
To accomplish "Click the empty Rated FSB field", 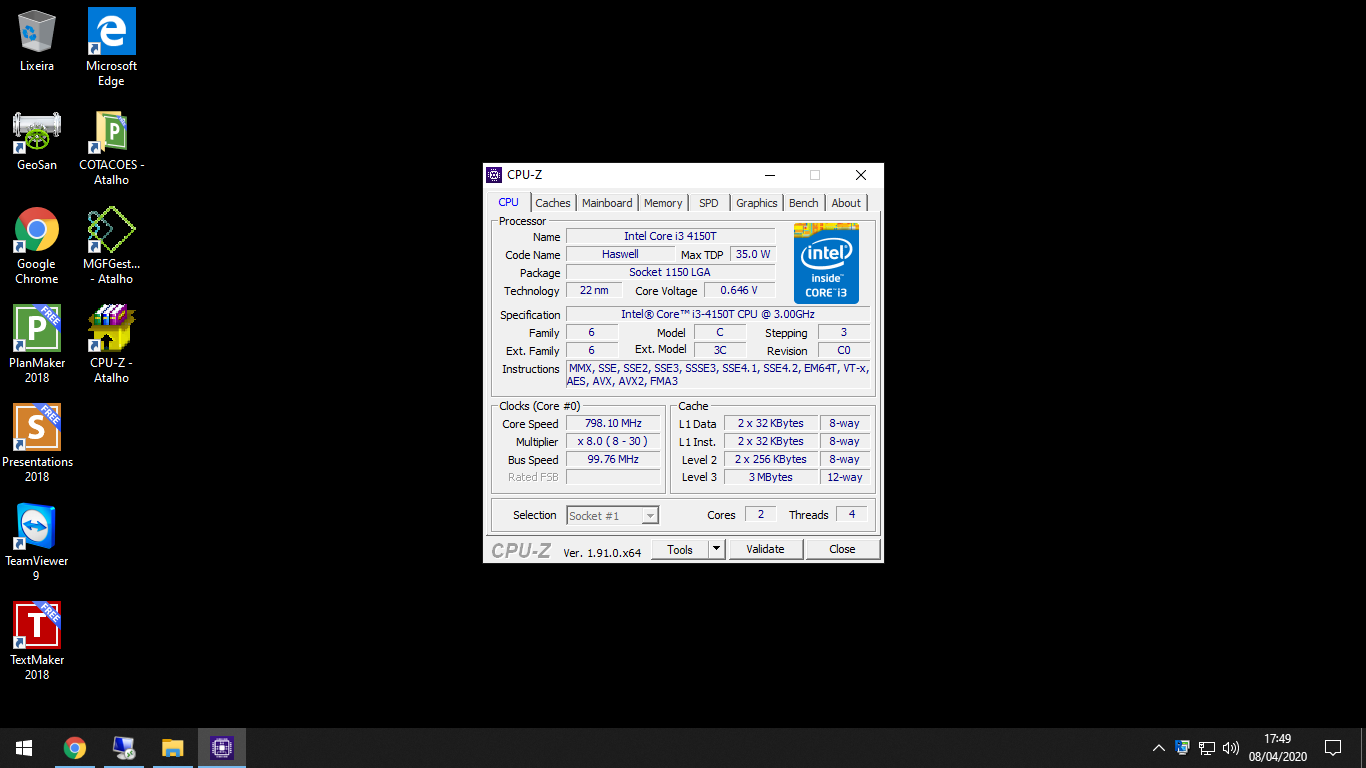I will pos(613,477).
